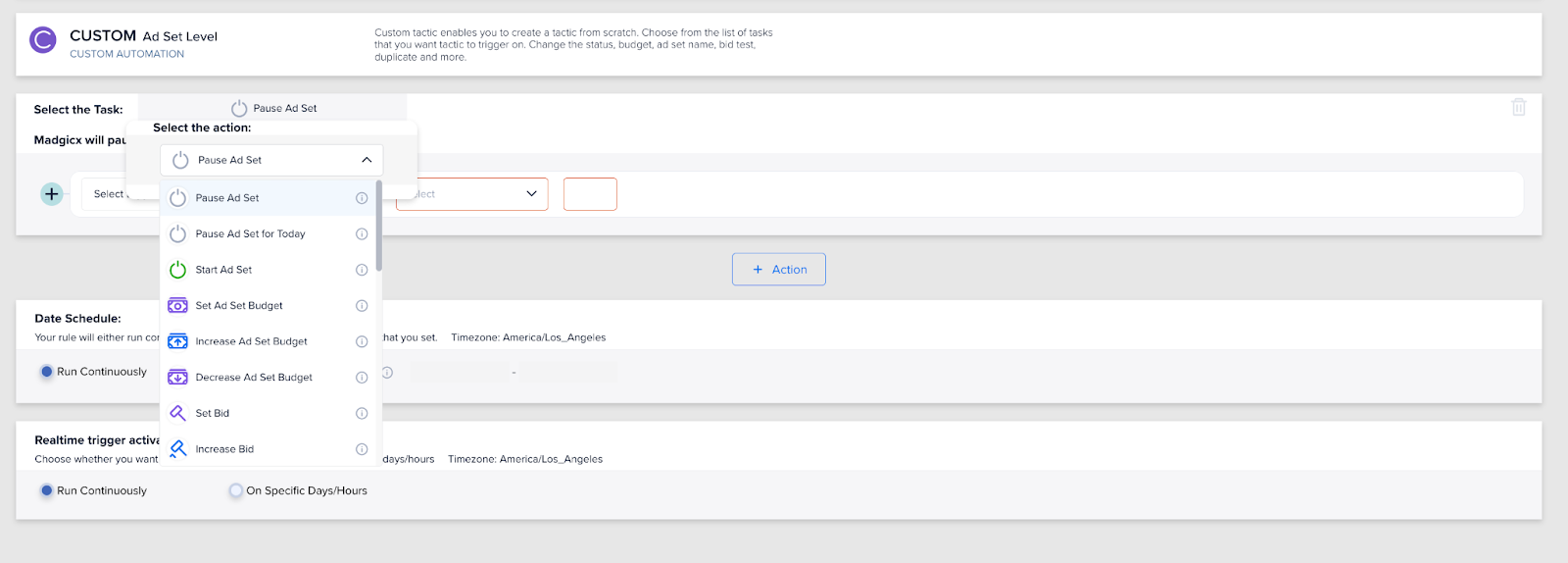Click the + Action button
The height and width of the screenshot is (563, 1568).
pyautogui.click(x=779, y=270)
